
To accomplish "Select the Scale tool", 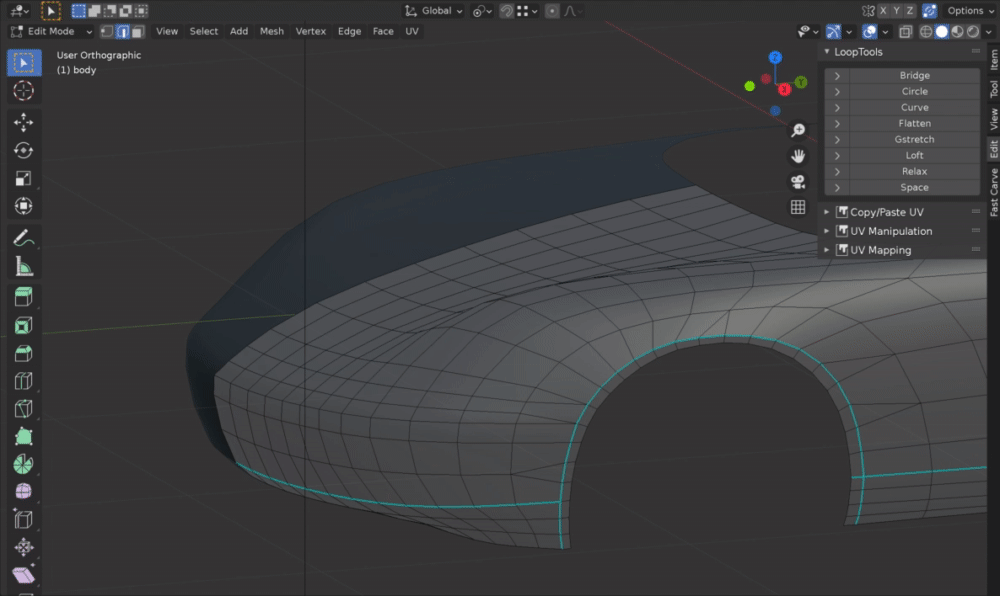I will [x=24, y=178].
